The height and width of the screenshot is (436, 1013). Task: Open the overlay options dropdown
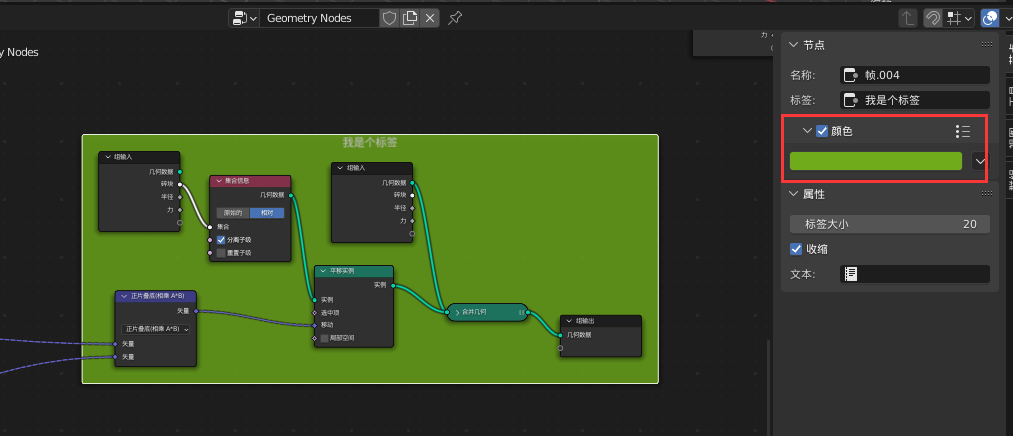1008,18
